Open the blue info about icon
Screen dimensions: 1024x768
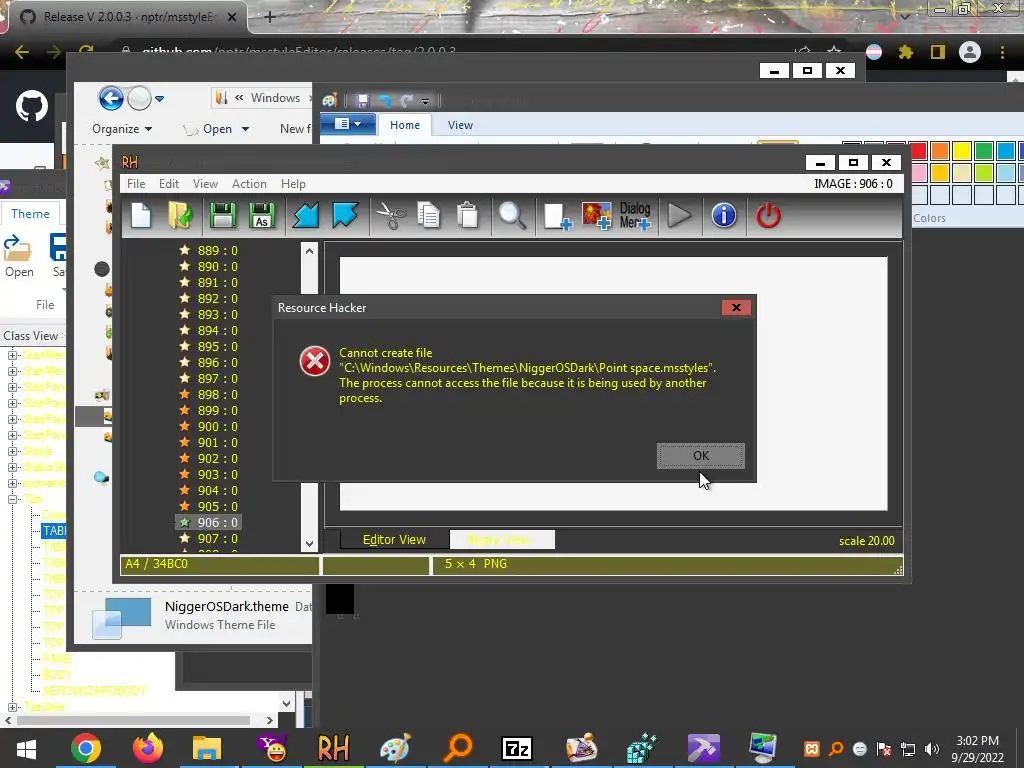(724, 216)
